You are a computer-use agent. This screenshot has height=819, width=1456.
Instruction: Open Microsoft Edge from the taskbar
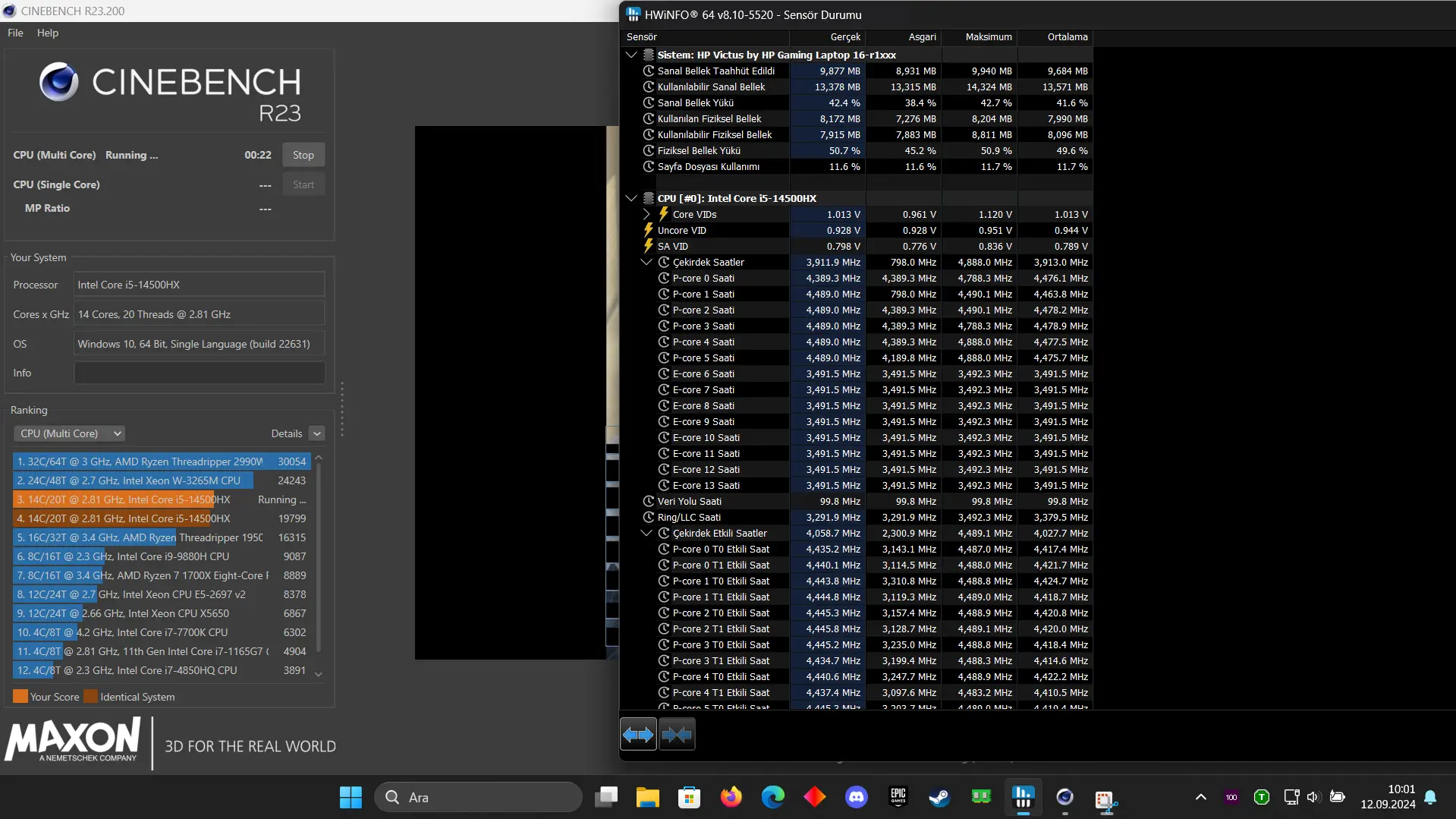click(x=773, y=797)
